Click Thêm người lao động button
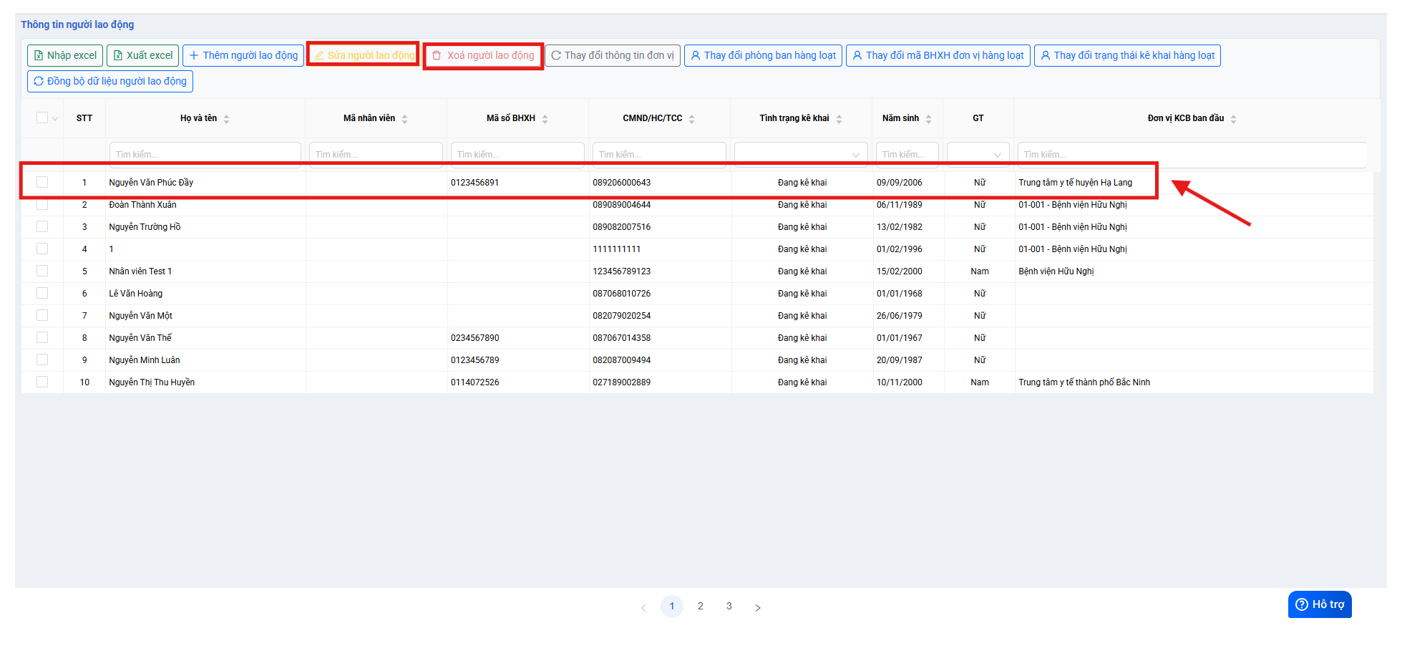 (243, 56)
